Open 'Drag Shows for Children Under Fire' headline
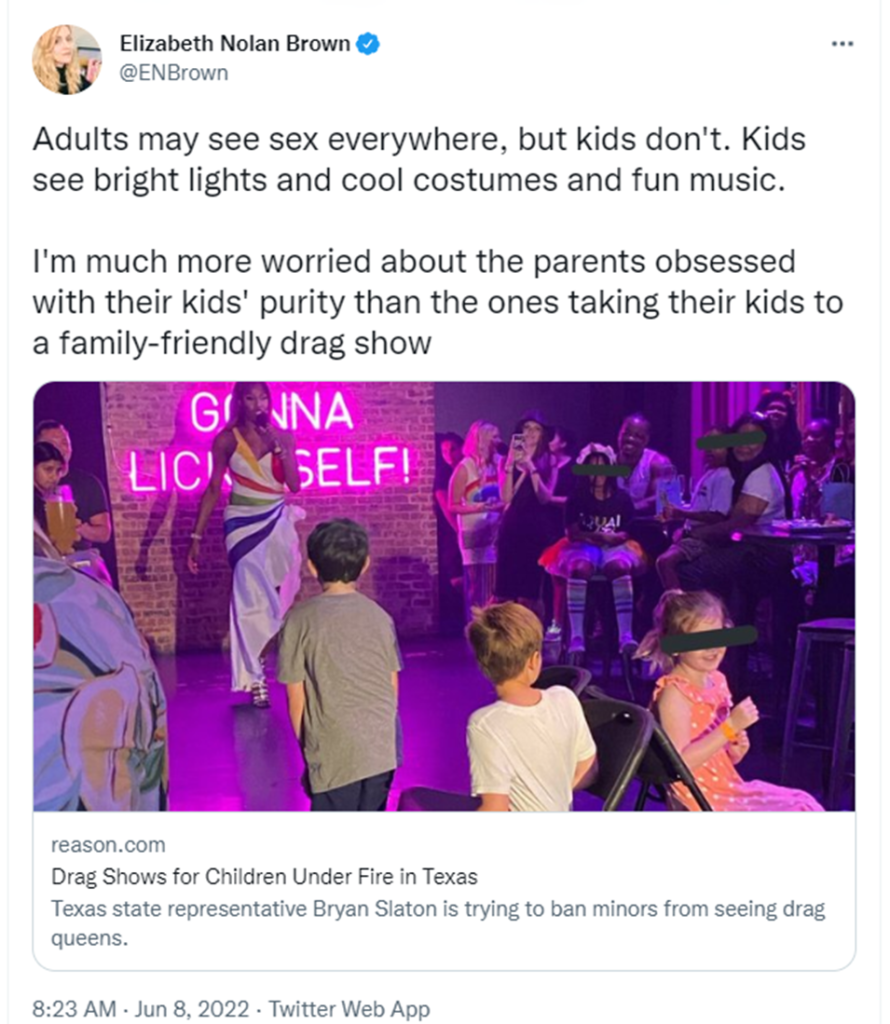This screenshot has height=1024, width=890. coord(264,878)
